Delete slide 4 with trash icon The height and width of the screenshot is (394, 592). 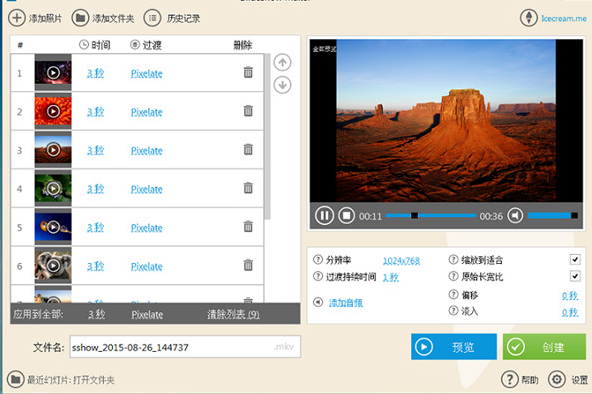click(x=248, y=188)
